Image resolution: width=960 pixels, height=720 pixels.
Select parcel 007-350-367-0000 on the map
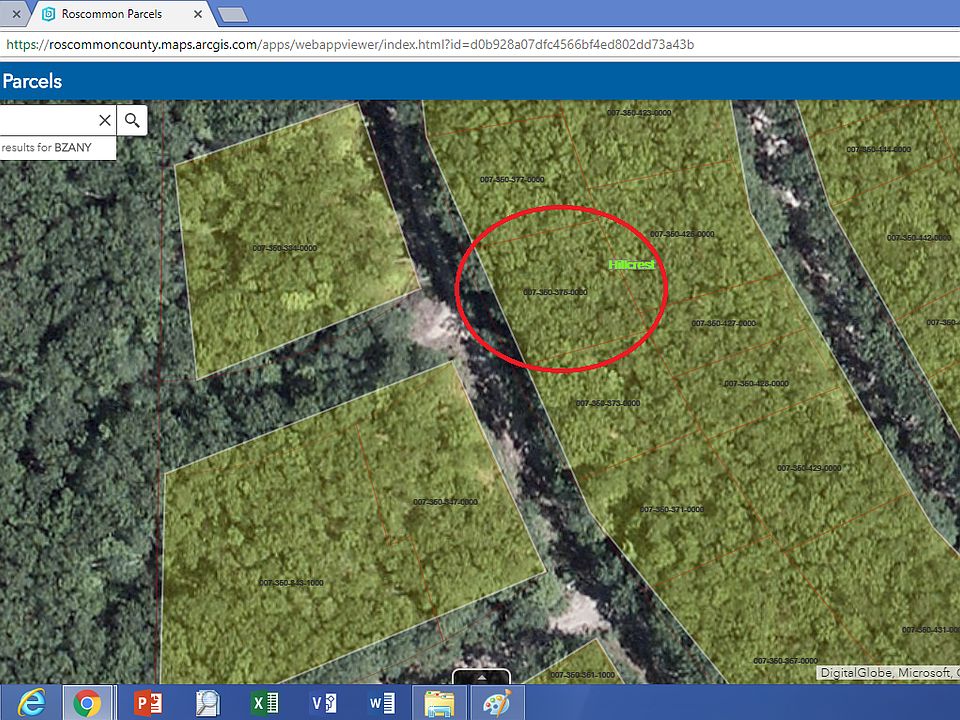pos(786,661)
